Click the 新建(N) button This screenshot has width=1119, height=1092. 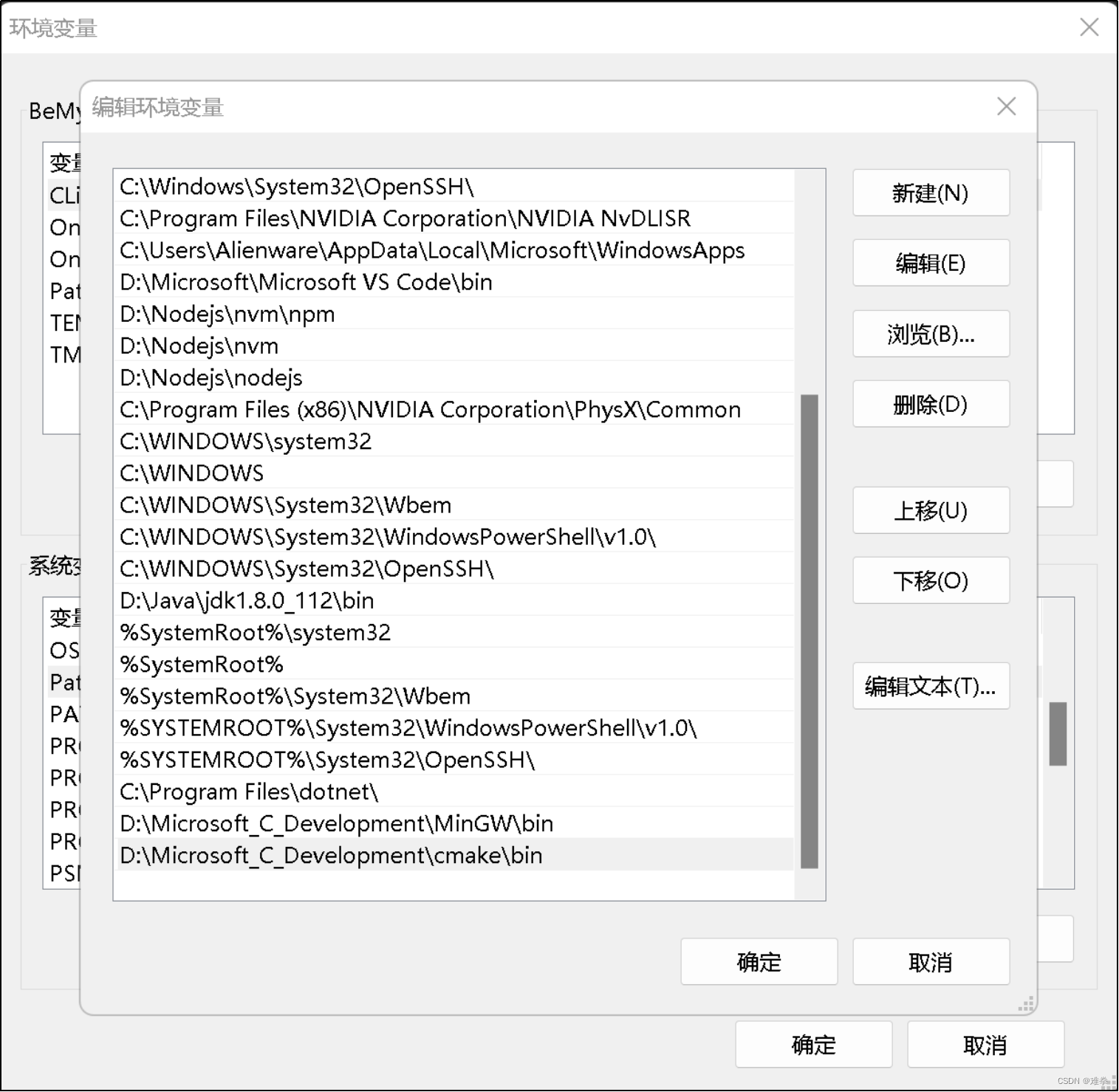[931, 193]
